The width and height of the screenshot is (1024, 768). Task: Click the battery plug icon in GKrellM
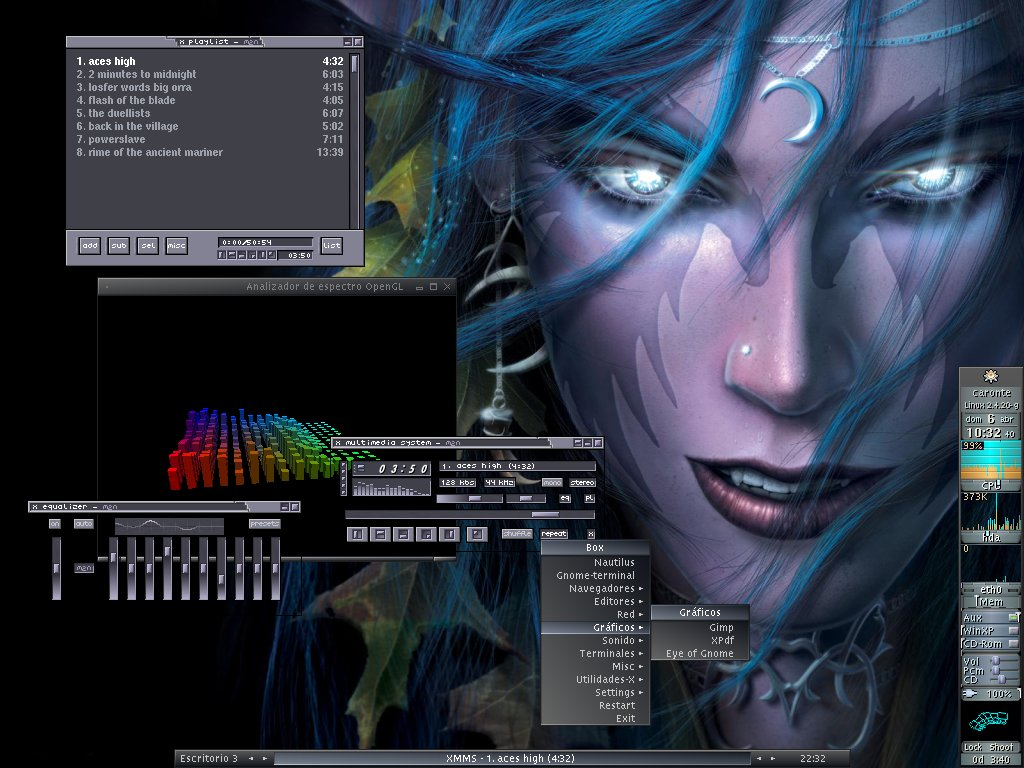point(970,694)
